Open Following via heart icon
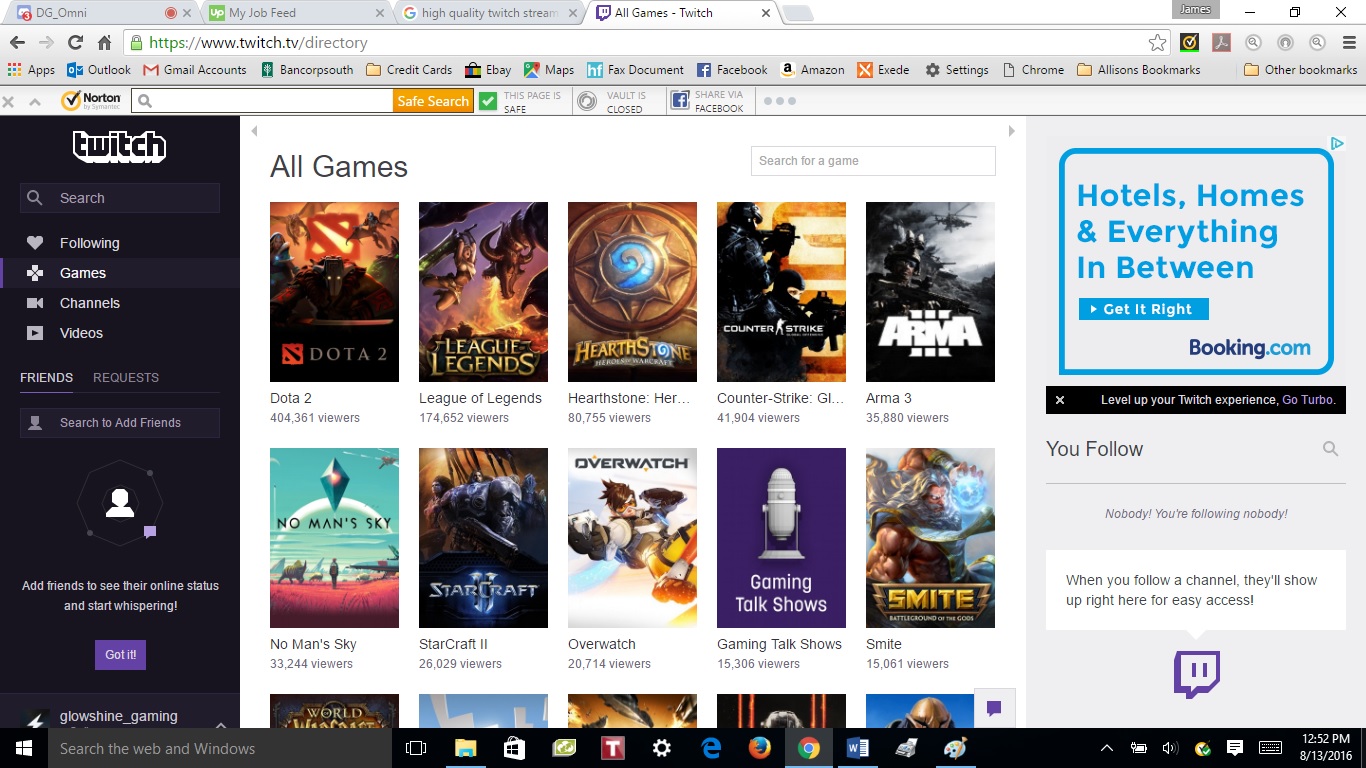This screenshot has height=768, width=1366. coord(35,243)
